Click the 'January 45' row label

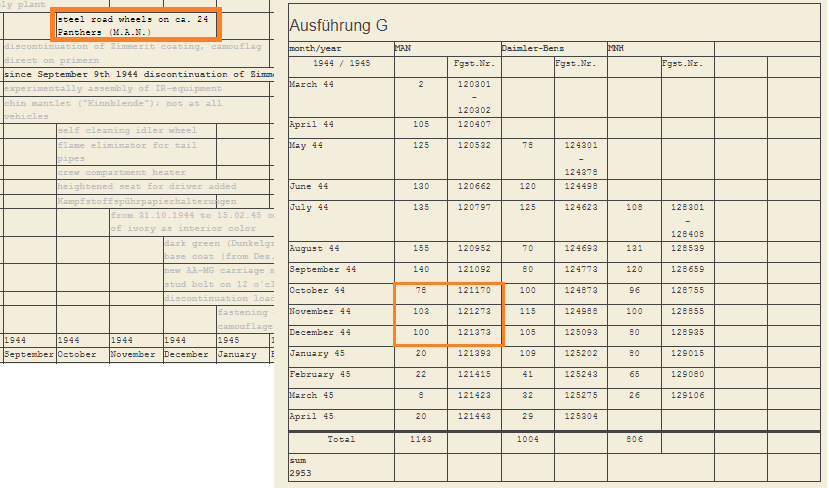coord(317,353)
